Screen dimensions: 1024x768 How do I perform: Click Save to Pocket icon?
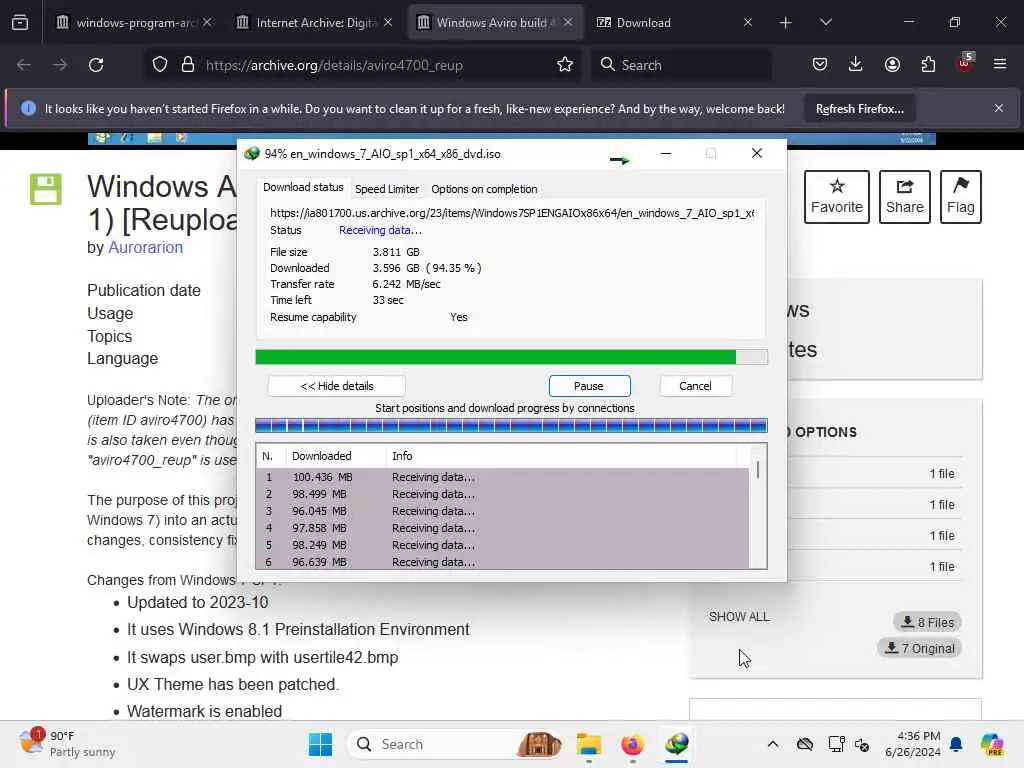coord(820,64)
